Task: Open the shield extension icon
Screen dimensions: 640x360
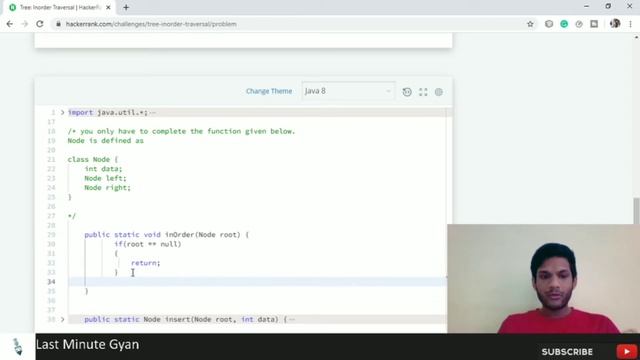Action: [549, 24]
